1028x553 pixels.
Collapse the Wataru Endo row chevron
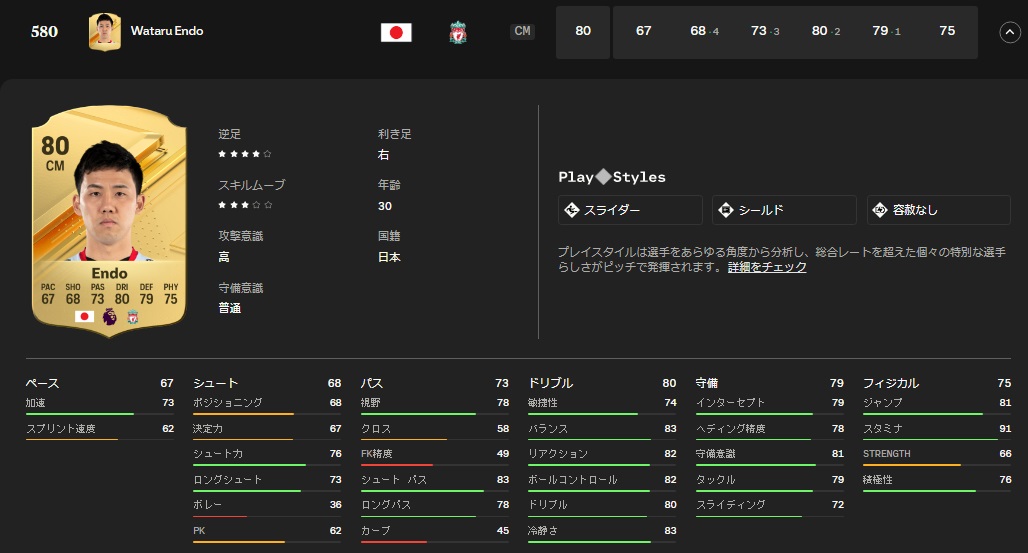point(1009,32)
